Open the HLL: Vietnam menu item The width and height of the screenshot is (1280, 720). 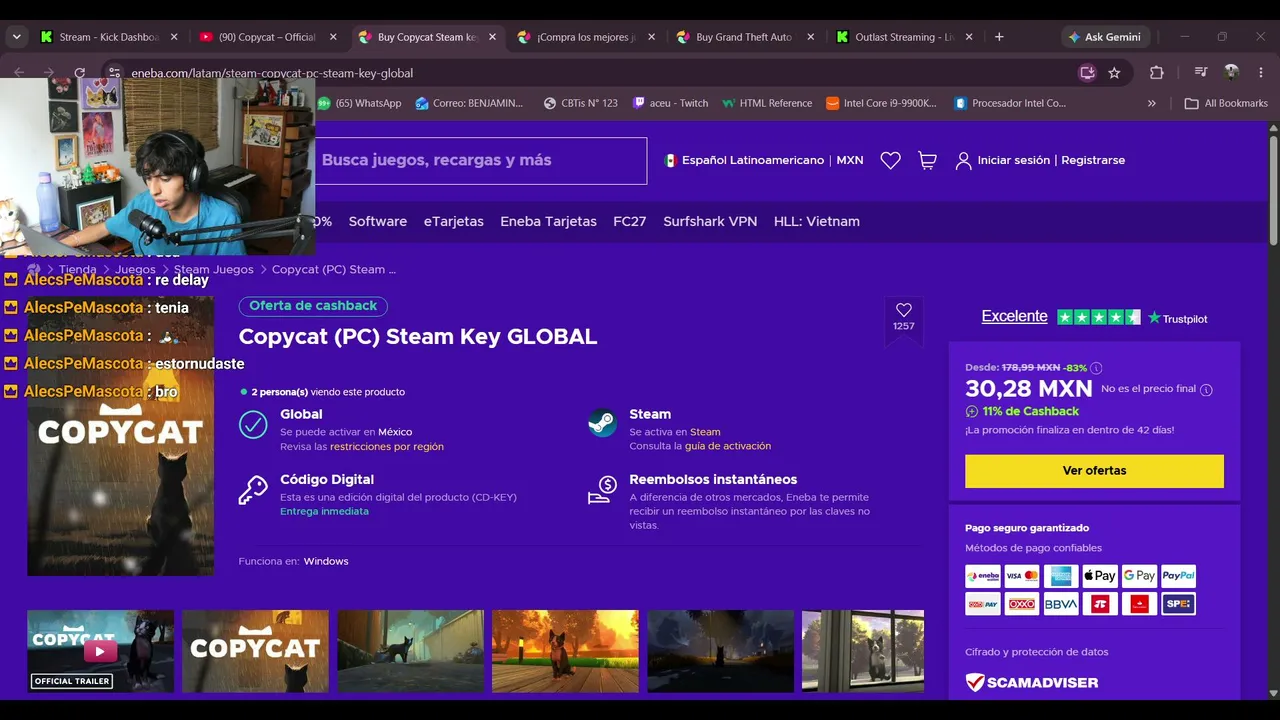pos(817,221)
